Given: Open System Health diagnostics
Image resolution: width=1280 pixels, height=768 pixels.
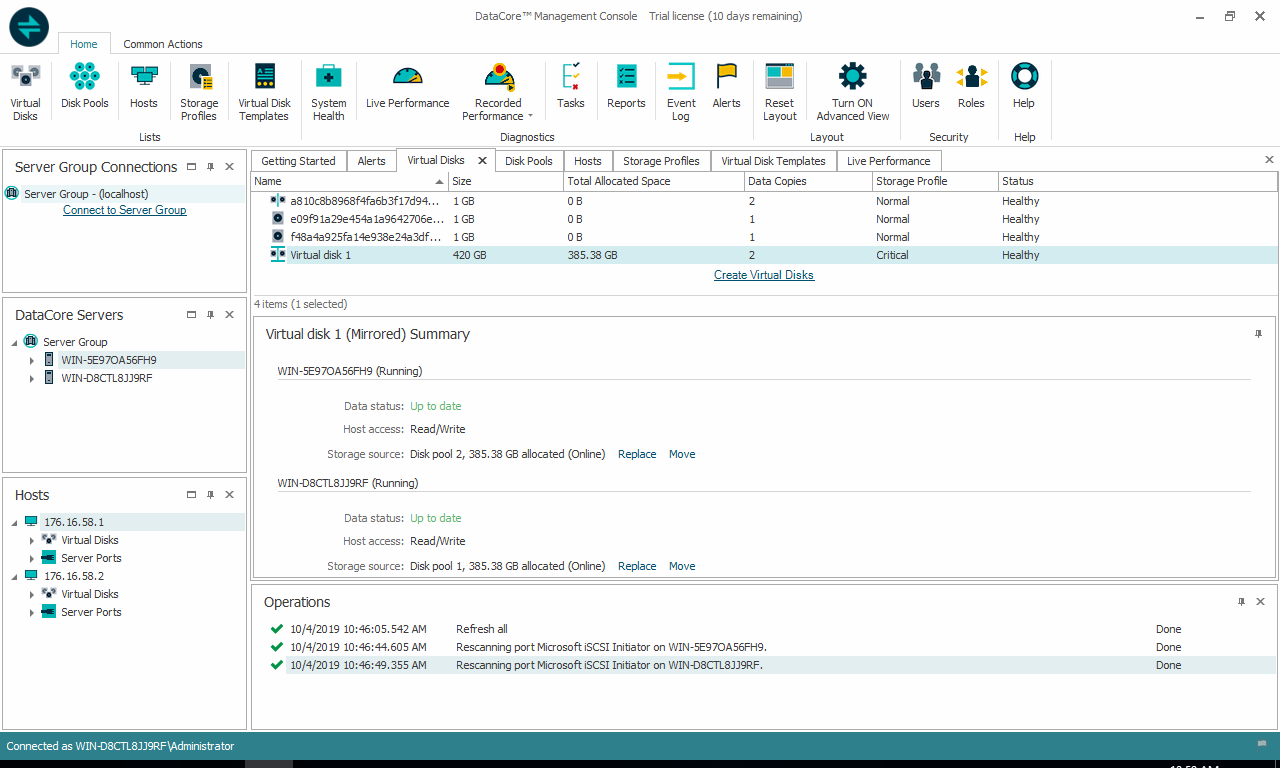Looking at the screenshot, I should (328, 92).
